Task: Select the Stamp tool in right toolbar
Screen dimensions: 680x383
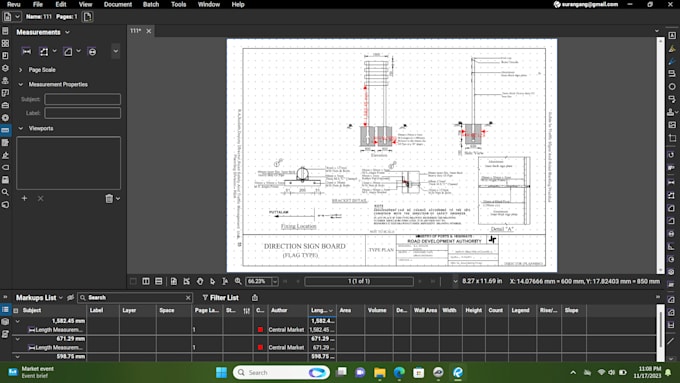Action: [x=670, y=112]
